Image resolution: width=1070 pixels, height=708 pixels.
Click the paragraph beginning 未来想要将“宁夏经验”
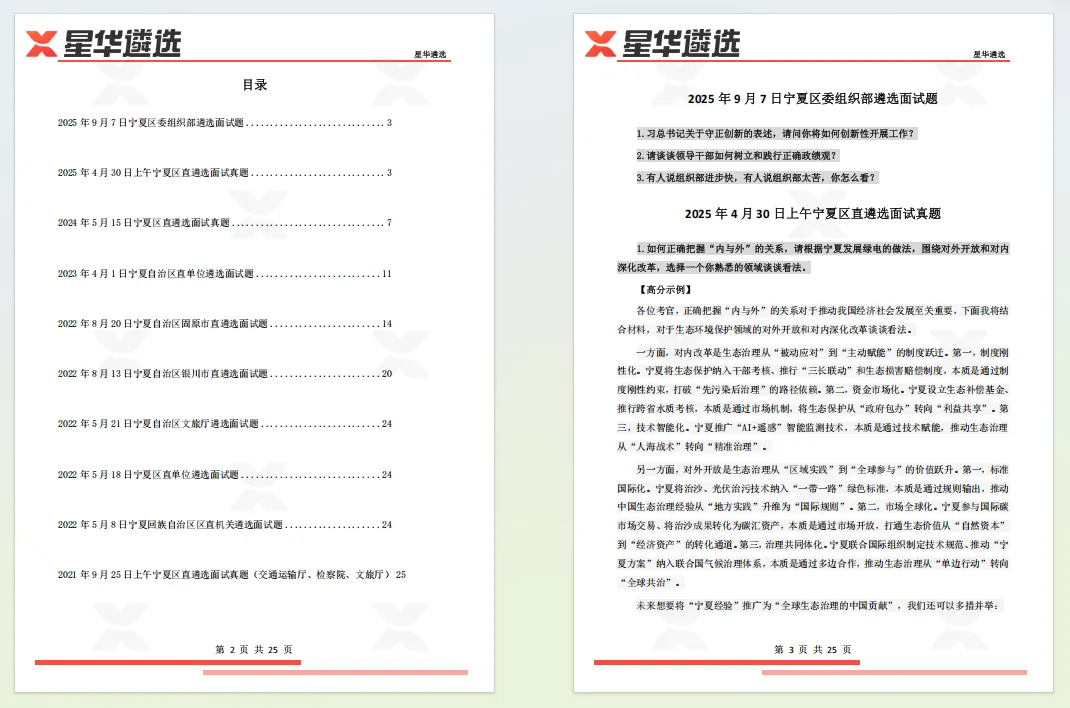[820, 606]
